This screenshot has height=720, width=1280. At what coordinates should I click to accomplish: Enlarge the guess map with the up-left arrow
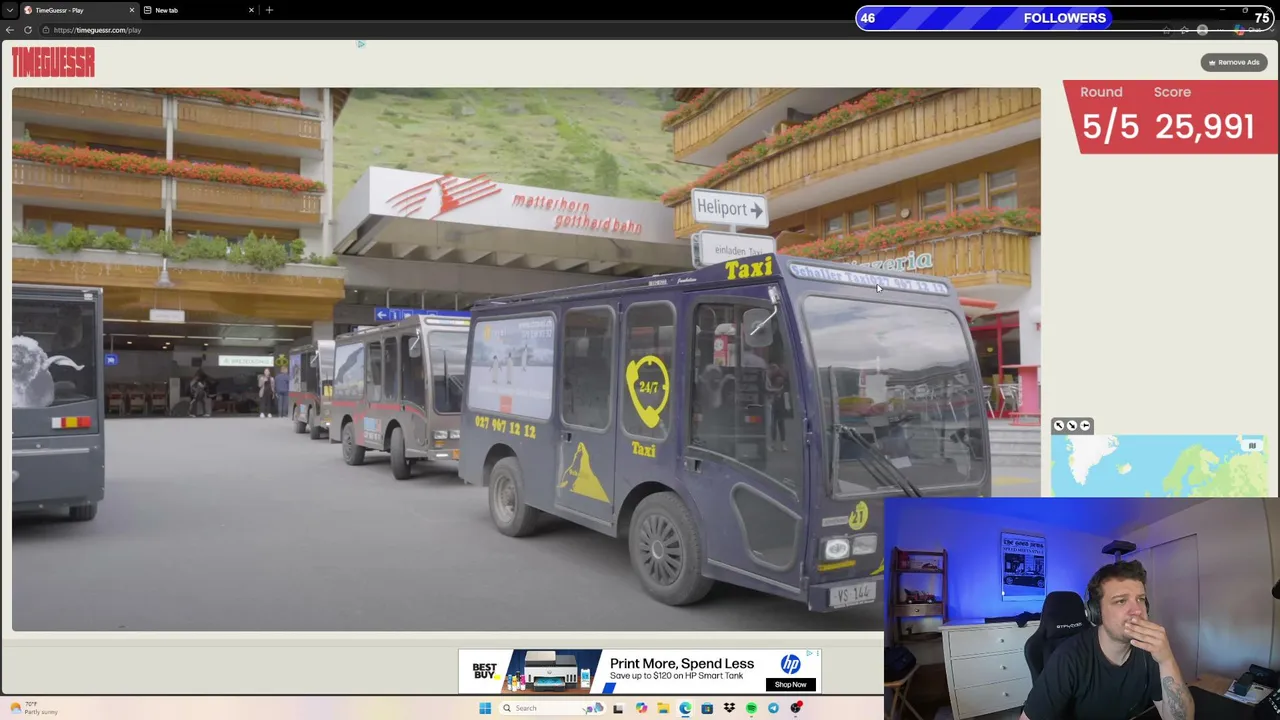1059,426
